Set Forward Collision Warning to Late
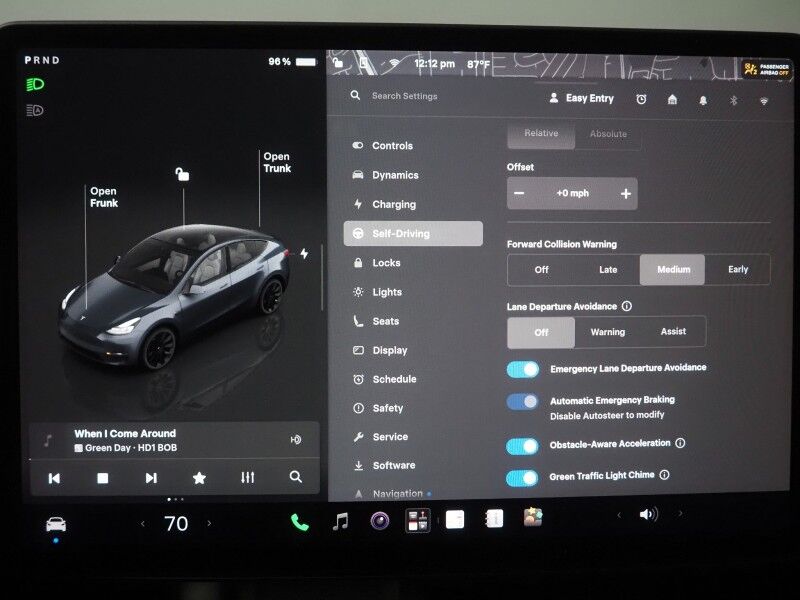800x600 pixels. [608, 269]
